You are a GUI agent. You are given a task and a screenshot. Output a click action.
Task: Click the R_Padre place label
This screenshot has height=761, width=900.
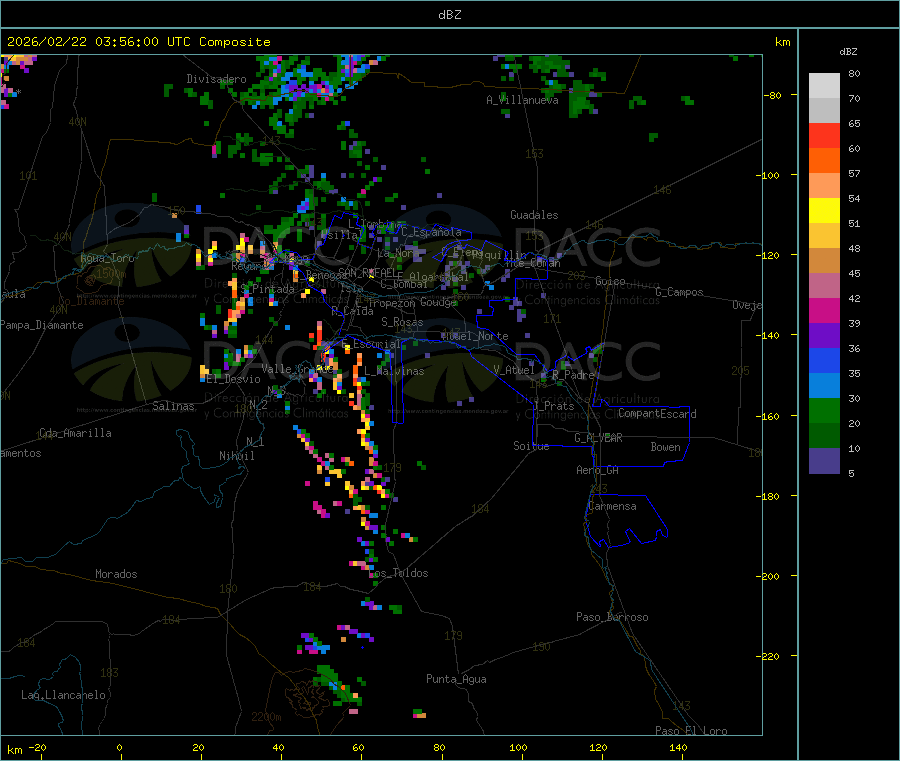[x=573, y=375]
